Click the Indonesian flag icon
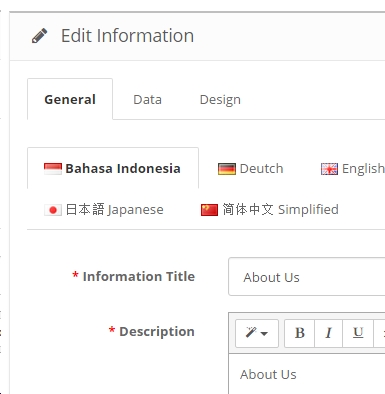The image size is (385, 394). pos(53,169)
